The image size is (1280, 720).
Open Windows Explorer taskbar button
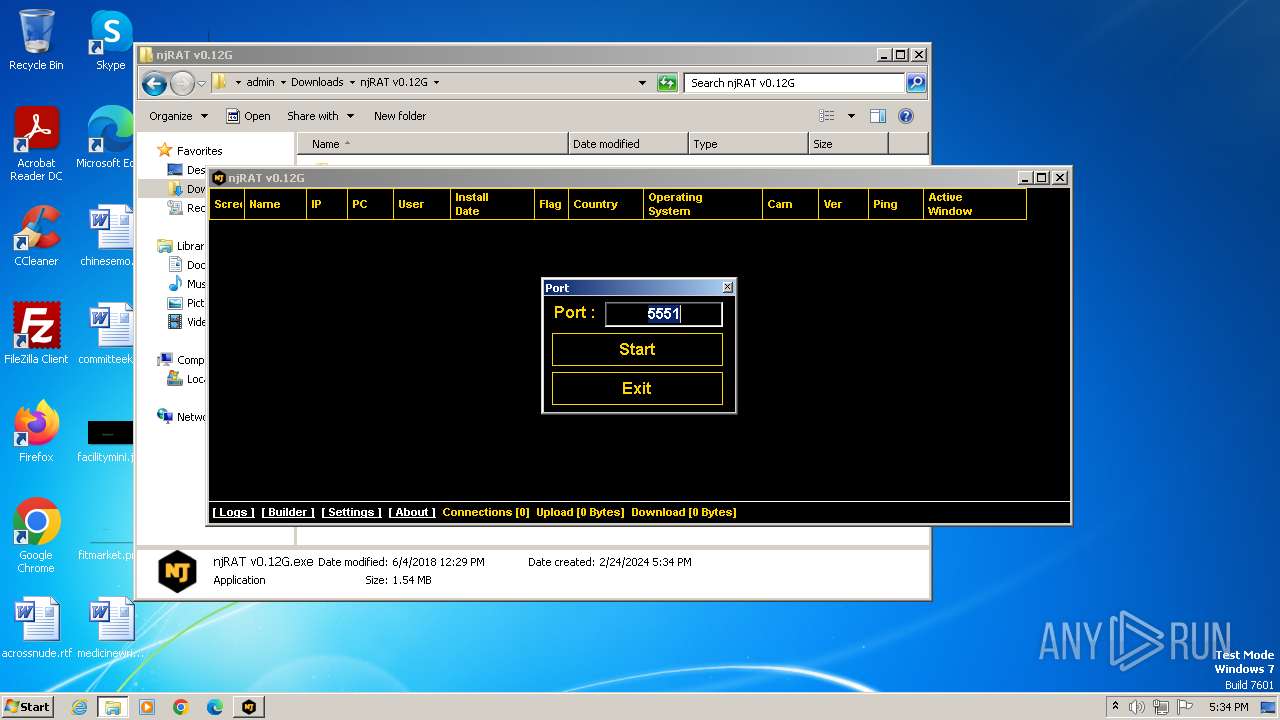(x=113, y=707)
